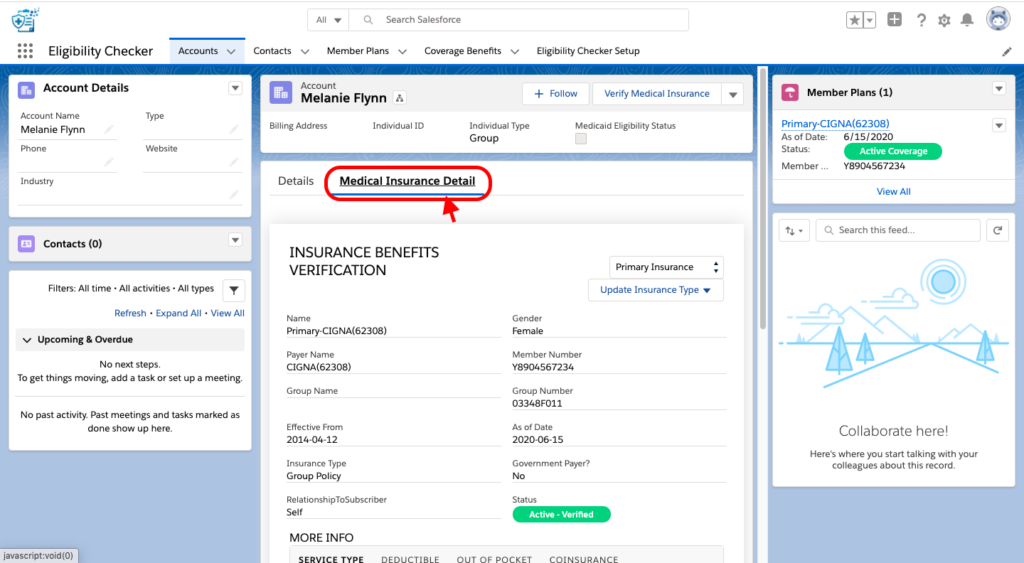The height and width of the screenshot is (563, 1024).
Task: Open the App Launcher grid icon
Action: [x=25, y=51]
